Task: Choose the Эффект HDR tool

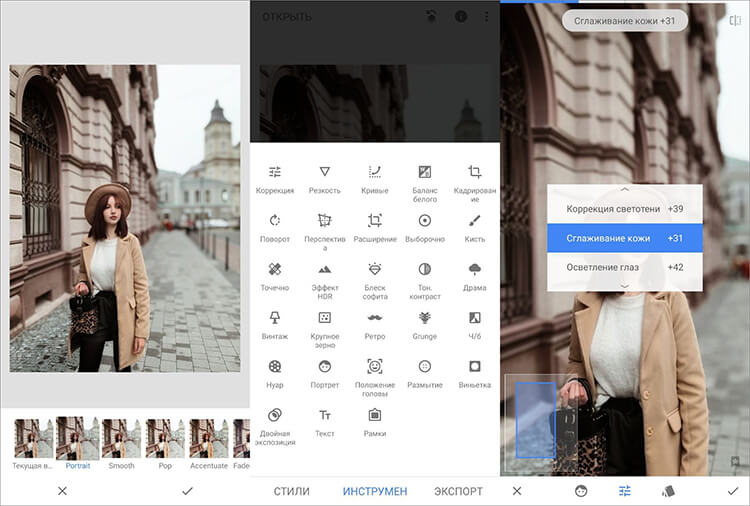Action: click(324, 270)
